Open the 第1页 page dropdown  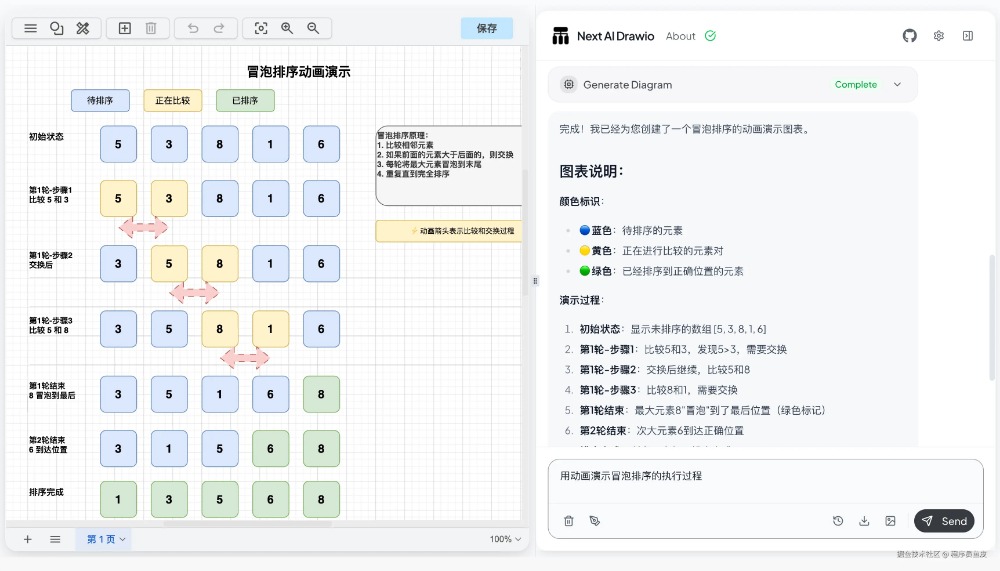pyautogui.click(x=105, y=539)
